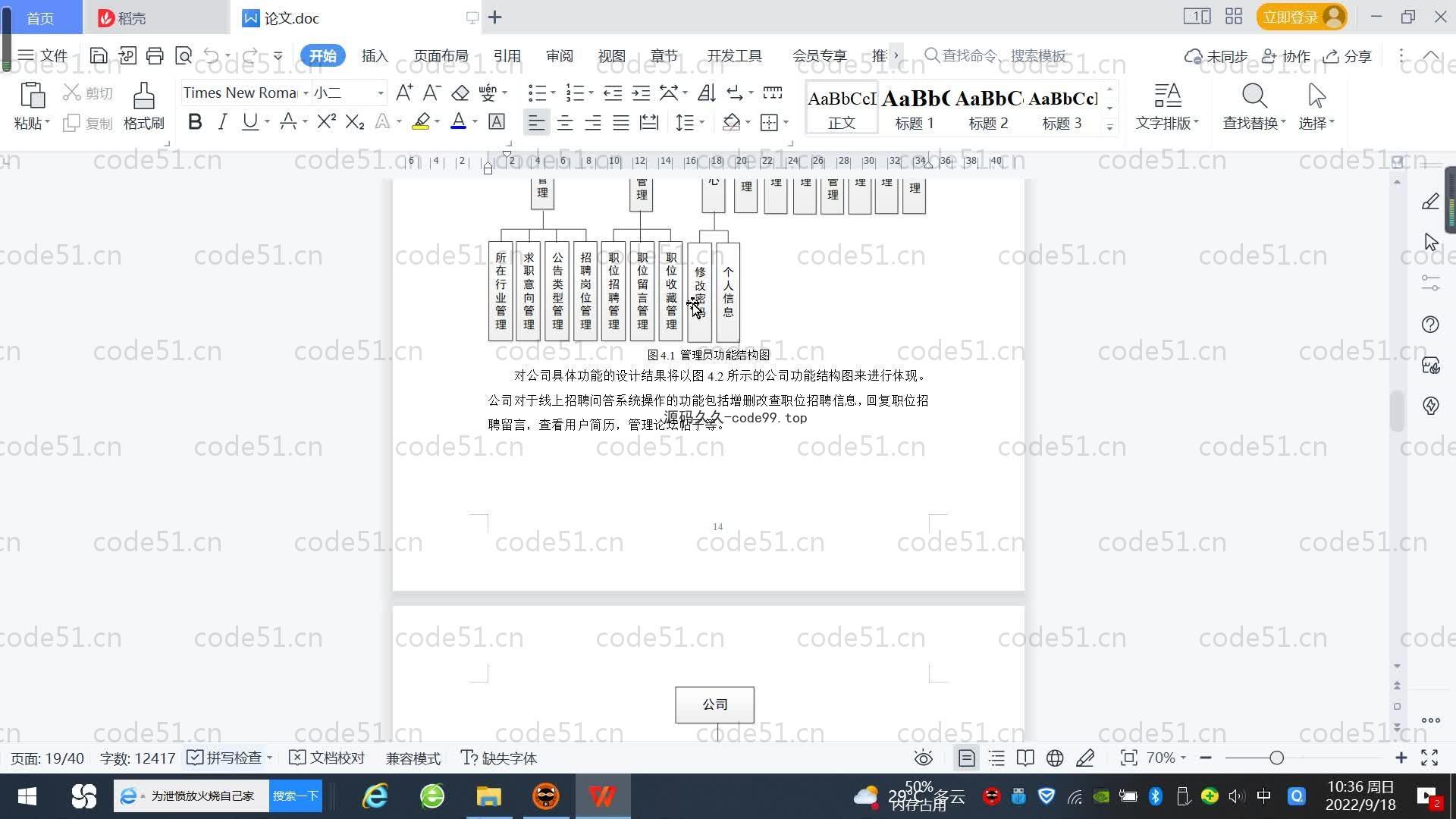Toggle fullscreen display in status bar
Viewport: 1456px width, 819px height.
1429,758
